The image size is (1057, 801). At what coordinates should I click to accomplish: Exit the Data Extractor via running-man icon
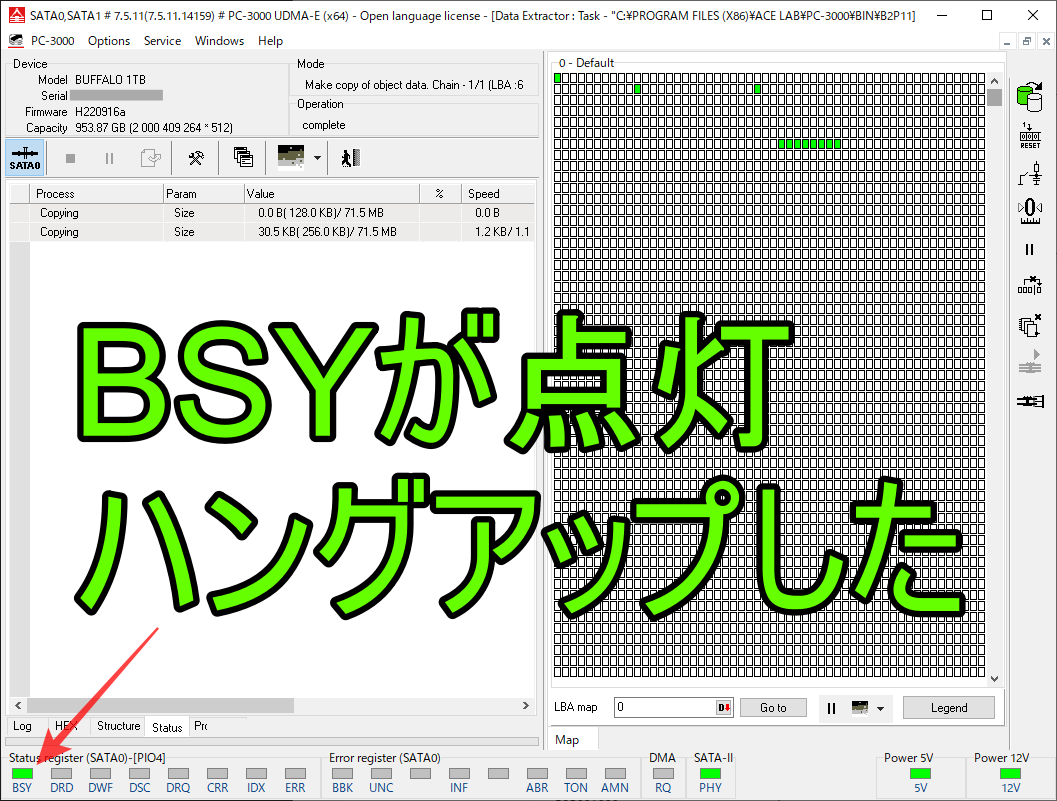[349, 157]
